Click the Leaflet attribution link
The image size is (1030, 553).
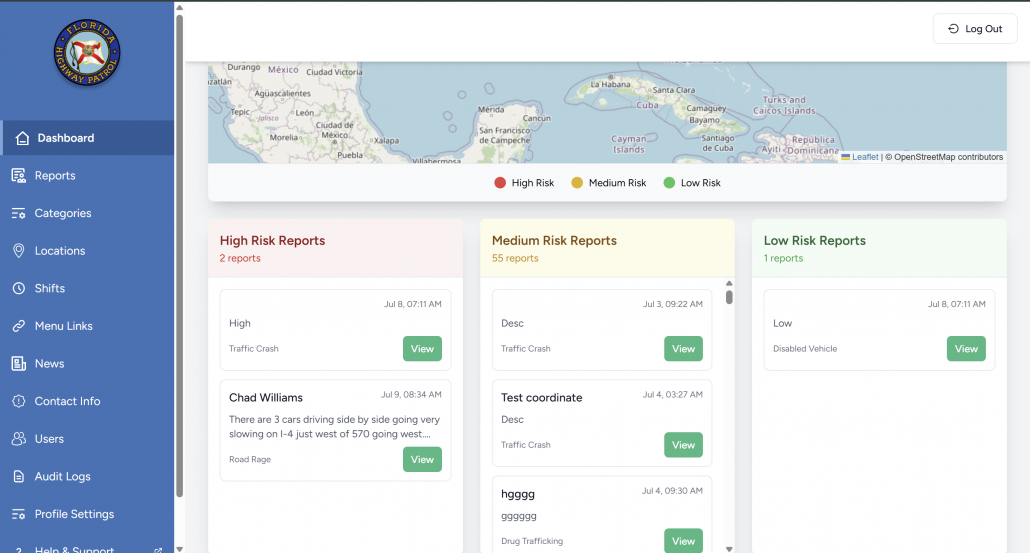(x=865, y=157)
